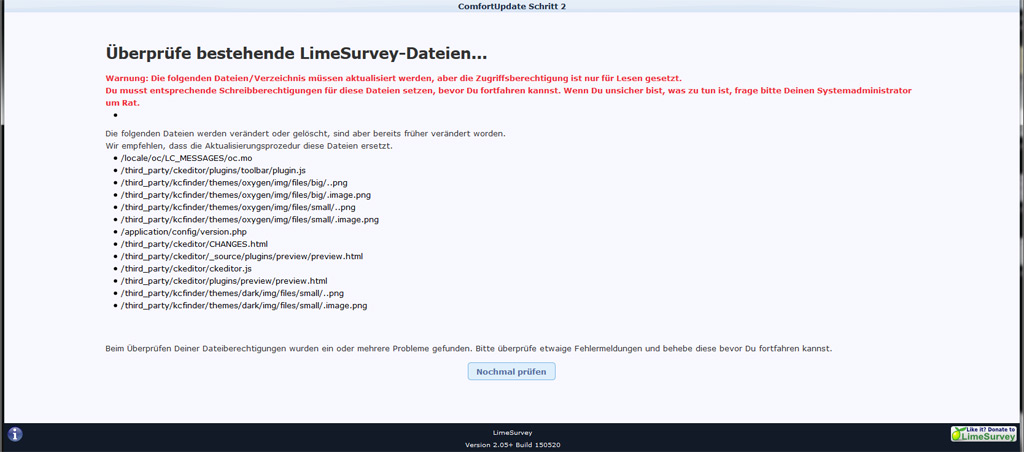1024x452 pixels.
Task: Select the dark theme files/small/..png entry
Action: pyautogui.click(x=232, y=293)
